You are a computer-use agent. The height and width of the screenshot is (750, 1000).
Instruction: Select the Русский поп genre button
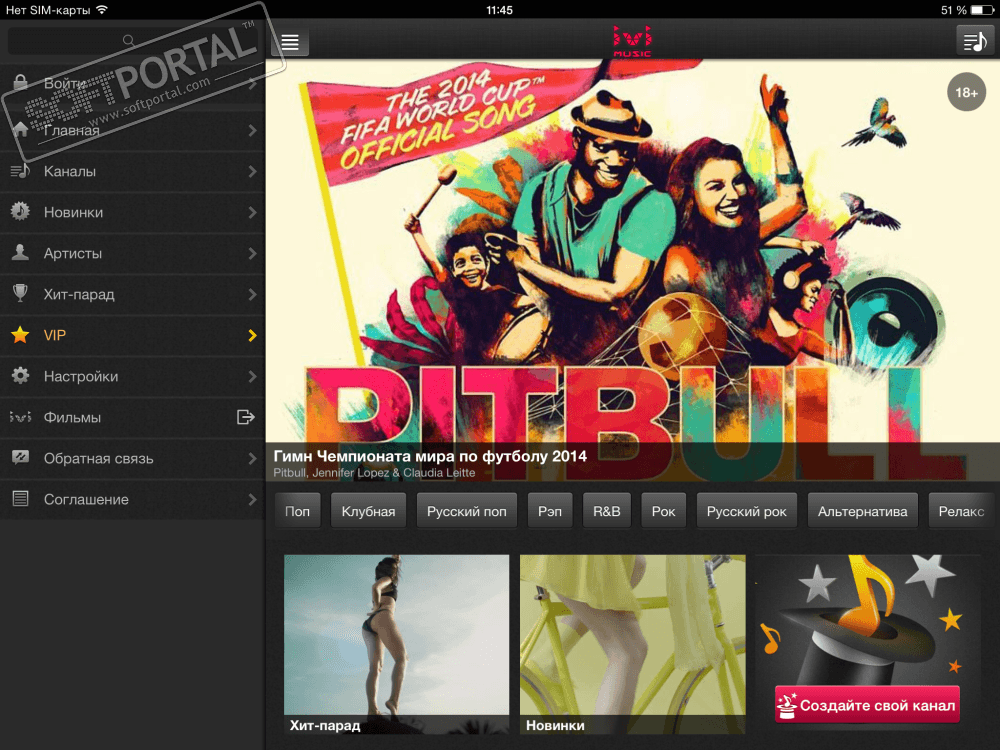(x=466, y=511)
